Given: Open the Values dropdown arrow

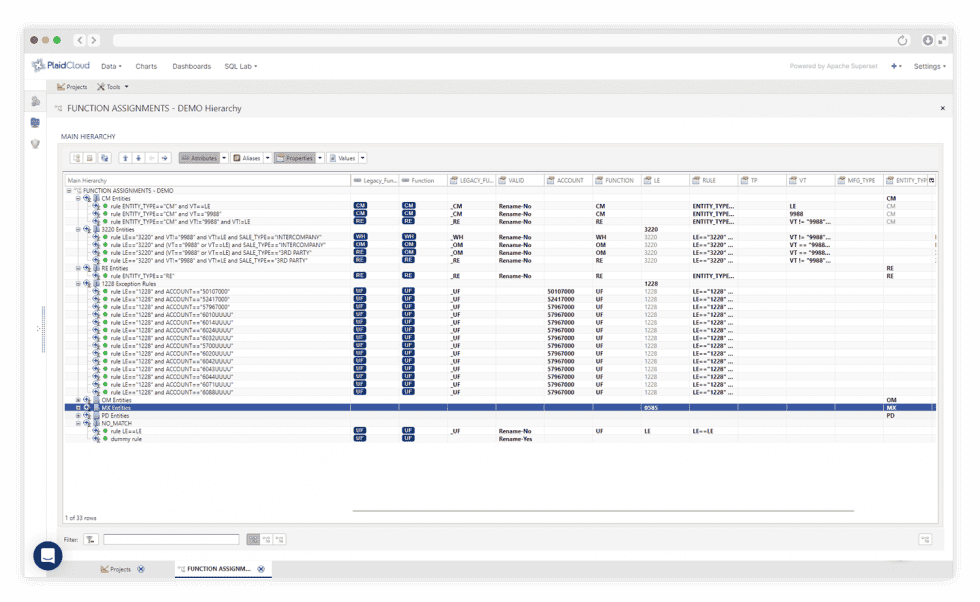Looking at the screenshot, I should tap(362, 158).
